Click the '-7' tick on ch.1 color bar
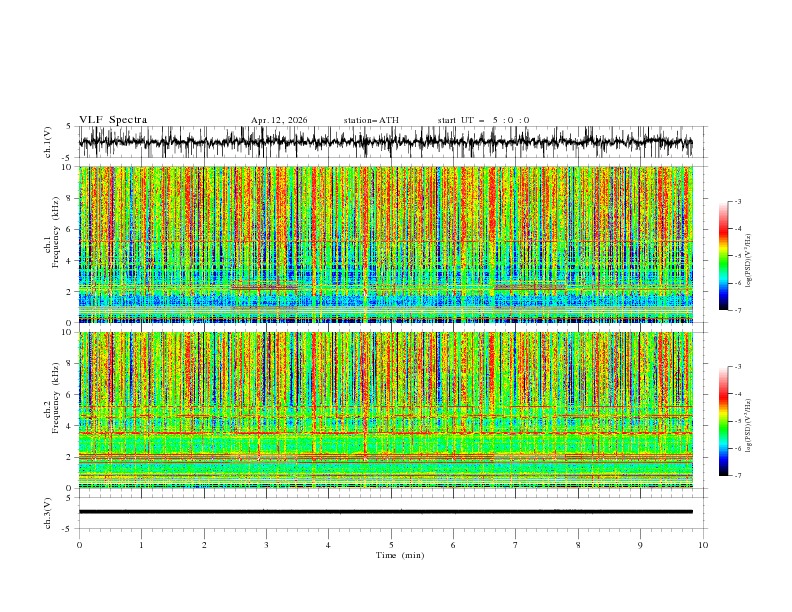Image resolution: width=792 pixels, height=612 pixels. coord(737,310)
